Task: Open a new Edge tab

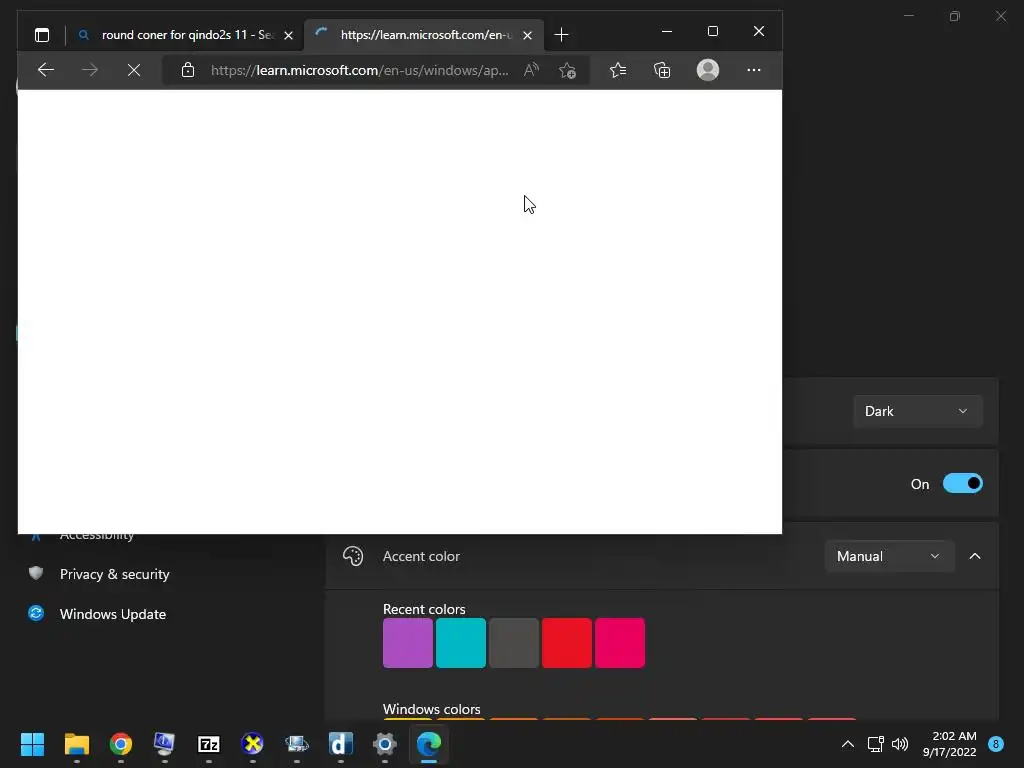Action: (561, 35)
